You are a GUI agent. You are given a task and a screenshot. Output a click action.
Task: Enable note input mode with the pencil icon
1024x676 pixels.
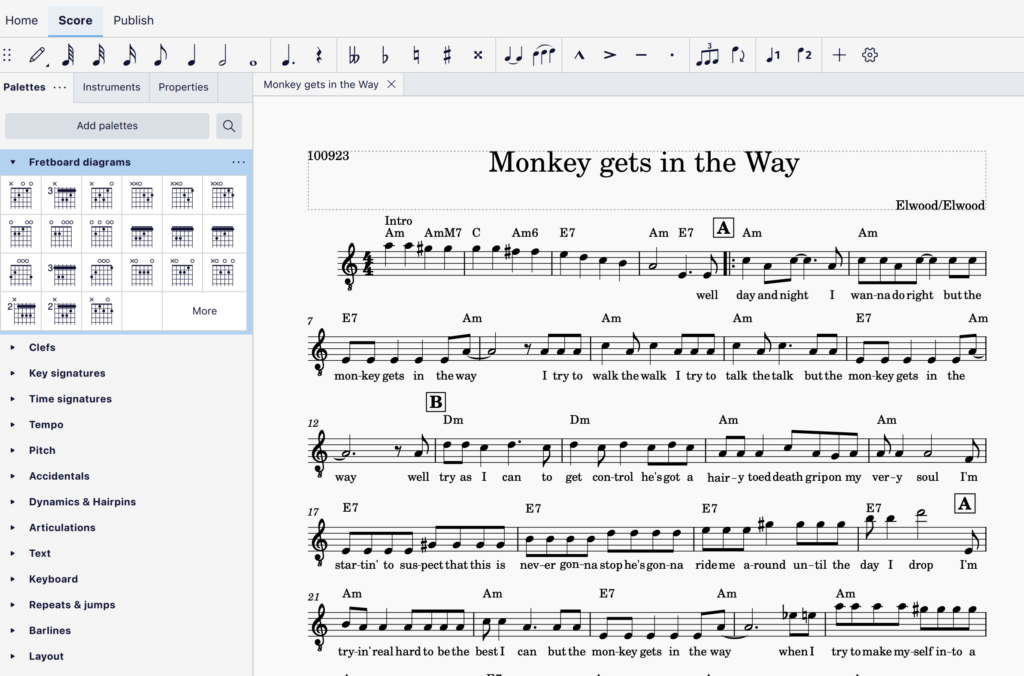(x=39, y=55)
